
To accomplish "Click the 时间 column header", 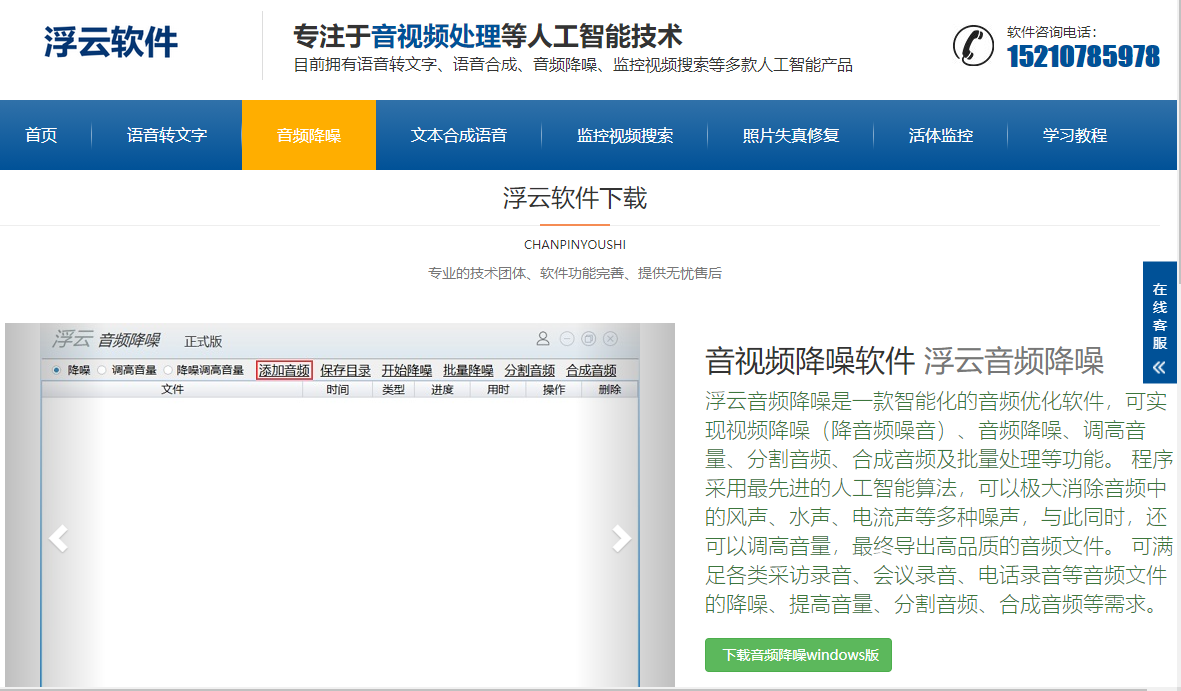I will coord(337,390).
